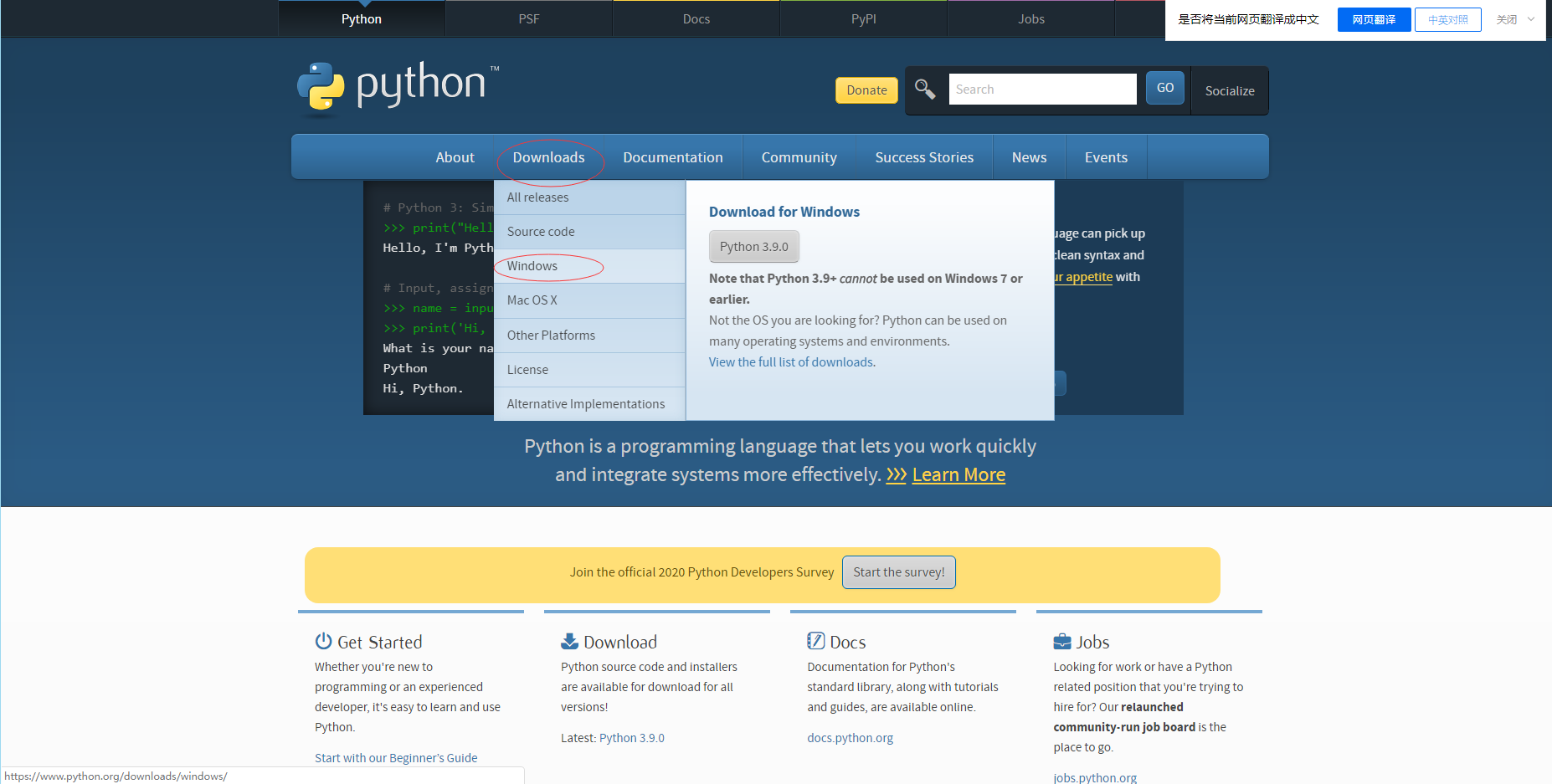
Task: Click the Download arrow icon
Action: [569, 641]
